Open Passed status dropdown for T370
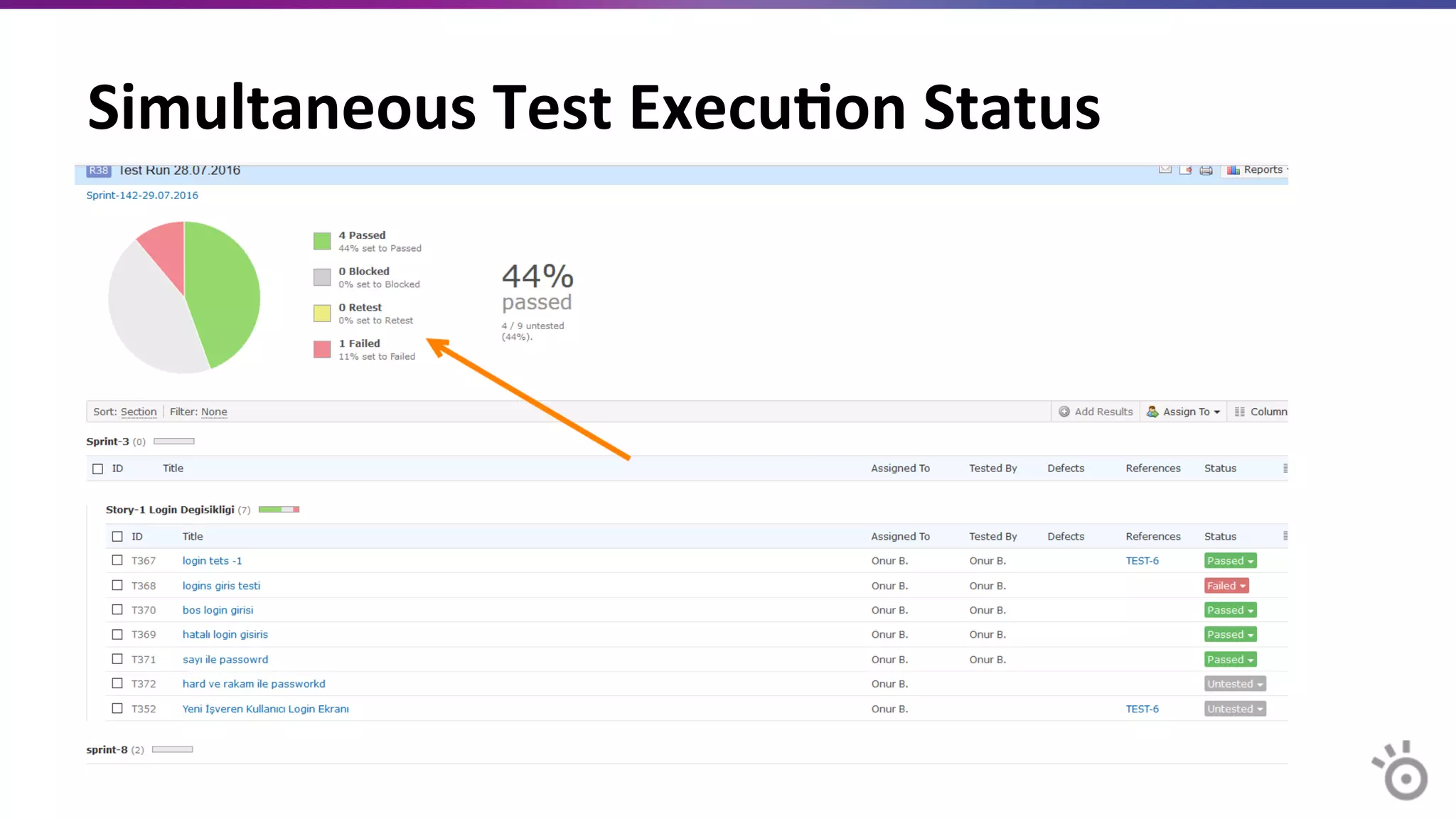 coord(1231,610)
